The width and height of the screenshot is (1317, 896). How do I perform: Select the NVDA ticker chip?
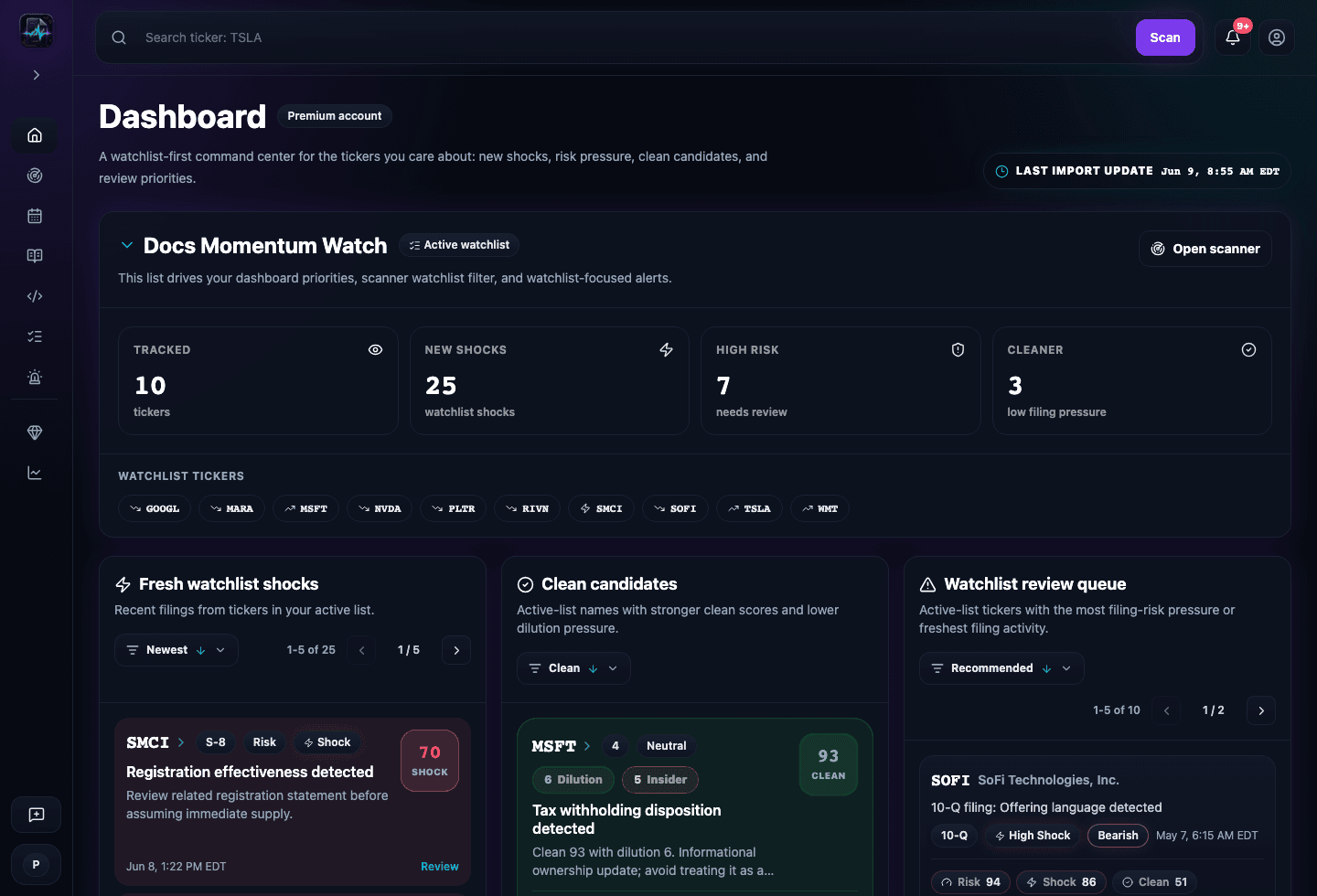[x=380, y=508]
